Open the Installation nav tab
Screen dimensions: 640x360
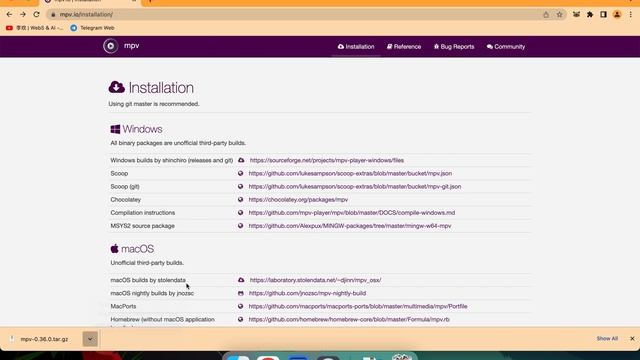click(x=356, y=47)
